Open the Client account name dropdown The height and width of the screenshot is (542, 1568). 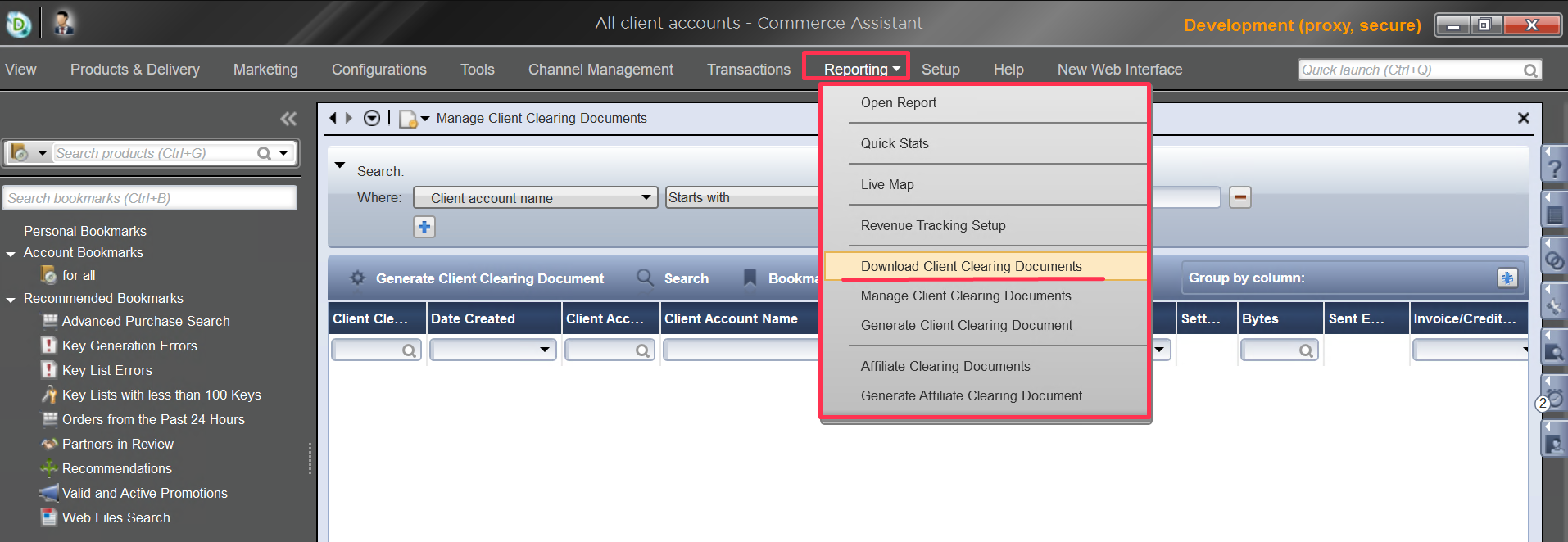click(536, 198)
